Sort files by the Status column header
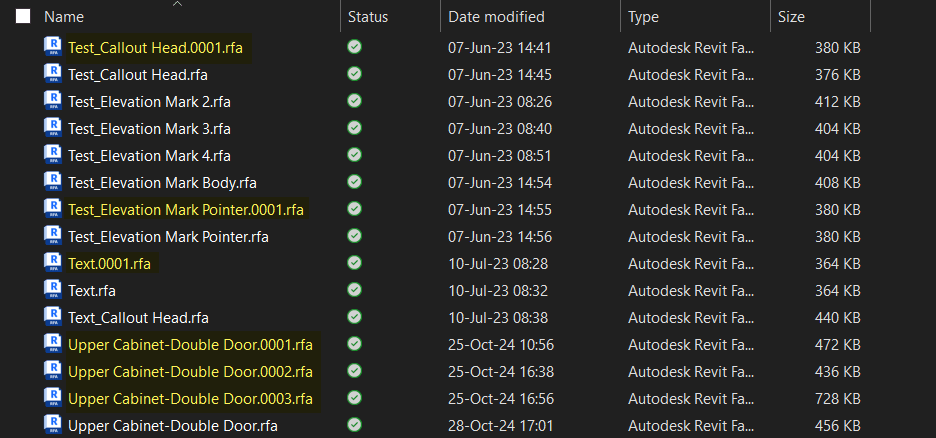 tap(368, 17)
